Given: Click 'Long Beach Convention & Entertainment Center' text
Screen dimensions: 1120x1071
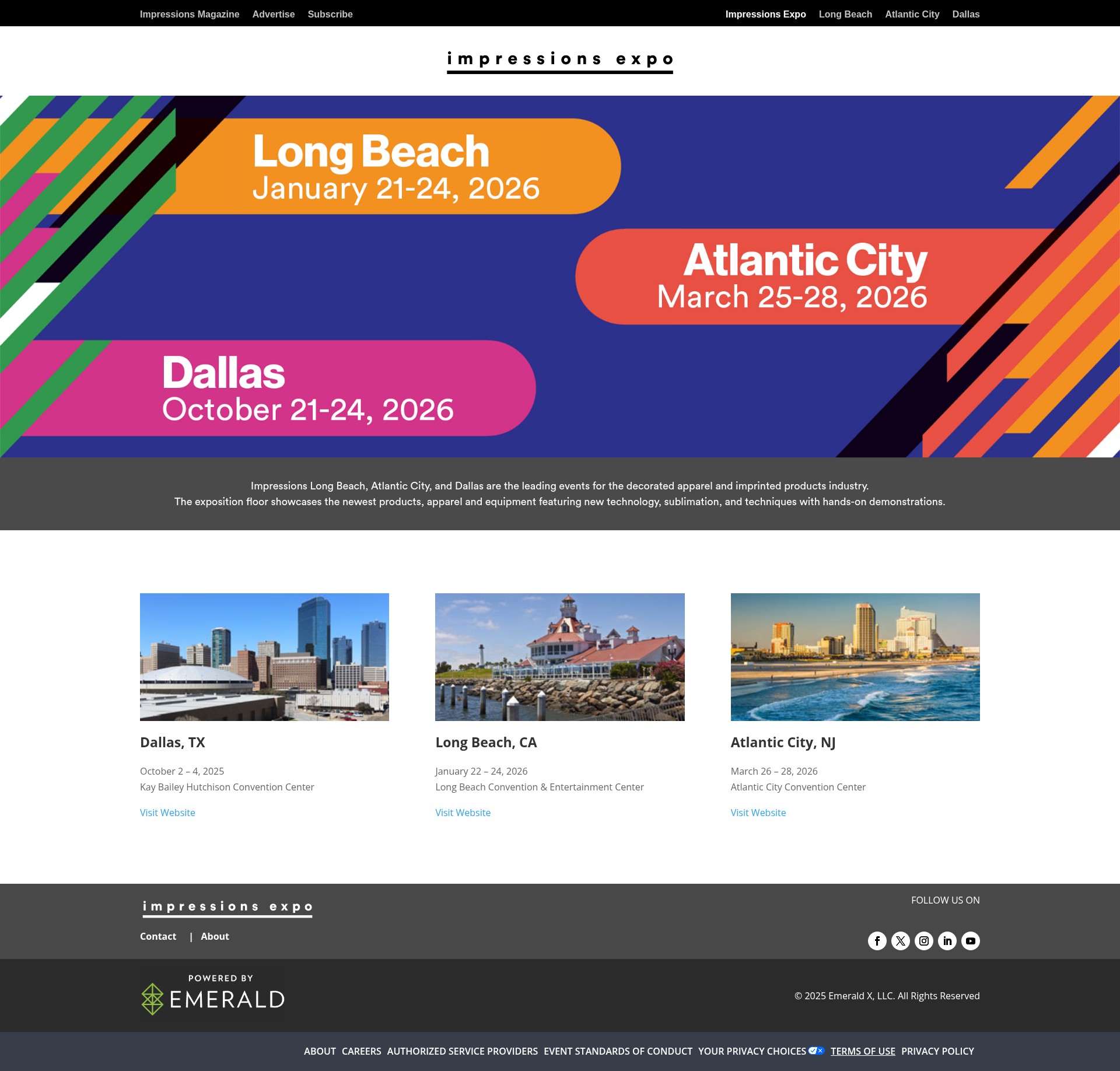Looking at the screenshot, I should 540,787.
